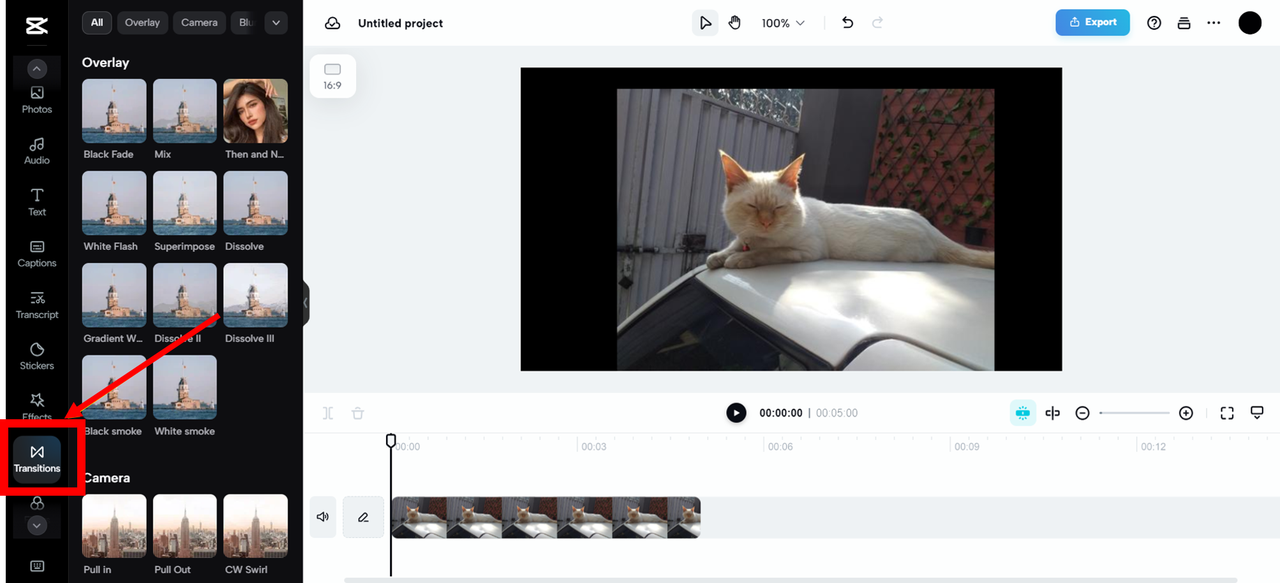The image size is (1280, 583).
Task: Zoom in the timeline with plus button
Action: pyautogui.click(x=1186, y=413)
